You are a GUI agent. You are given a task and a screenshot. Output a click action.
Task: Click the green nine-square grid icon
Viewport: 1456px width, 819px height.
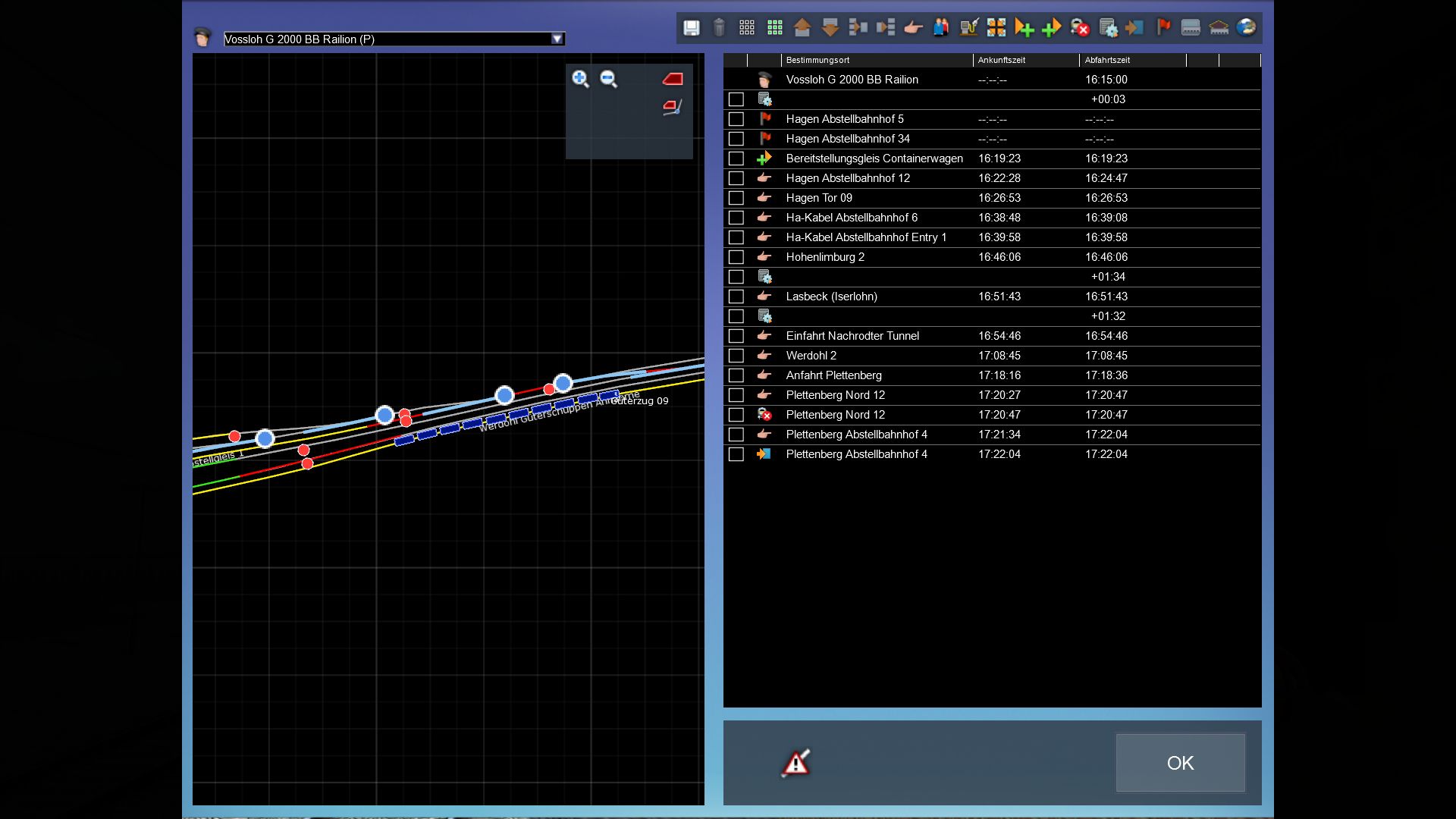pyautogui.click(x=774, y=28)
